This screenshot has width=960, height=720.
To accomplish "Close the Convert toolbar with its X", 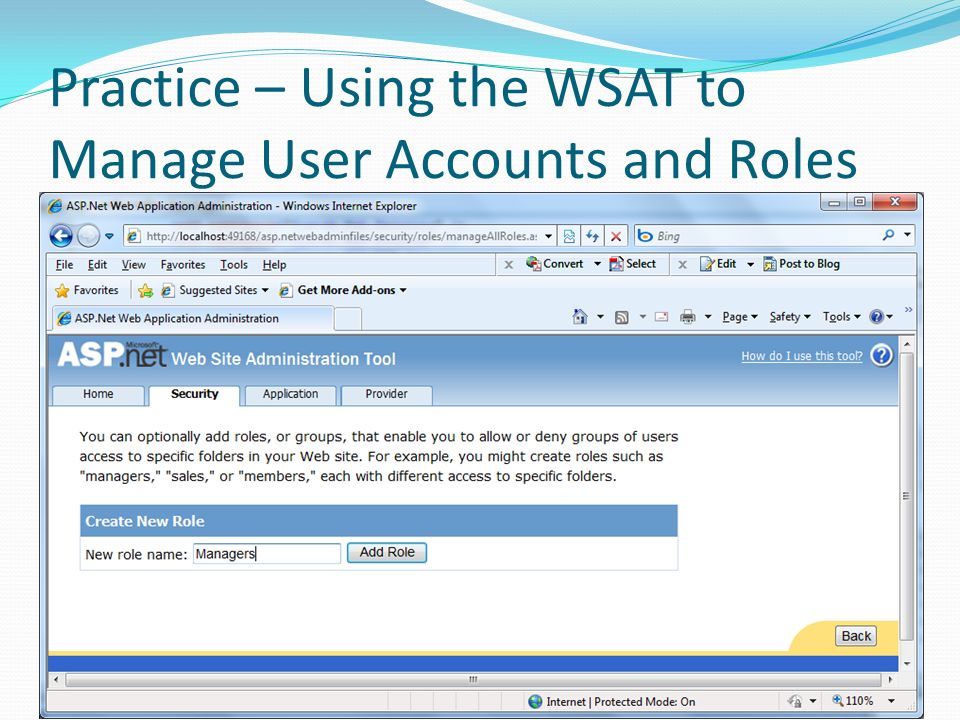I will (x=509, y=264).
